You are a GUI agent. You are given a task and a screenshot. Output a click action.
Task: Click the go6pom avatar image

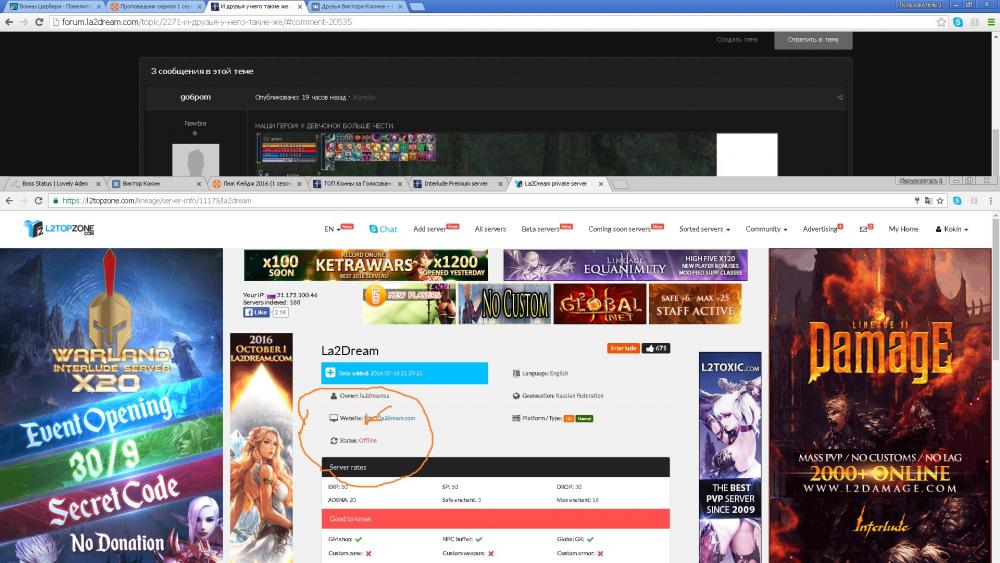point(196,159)
